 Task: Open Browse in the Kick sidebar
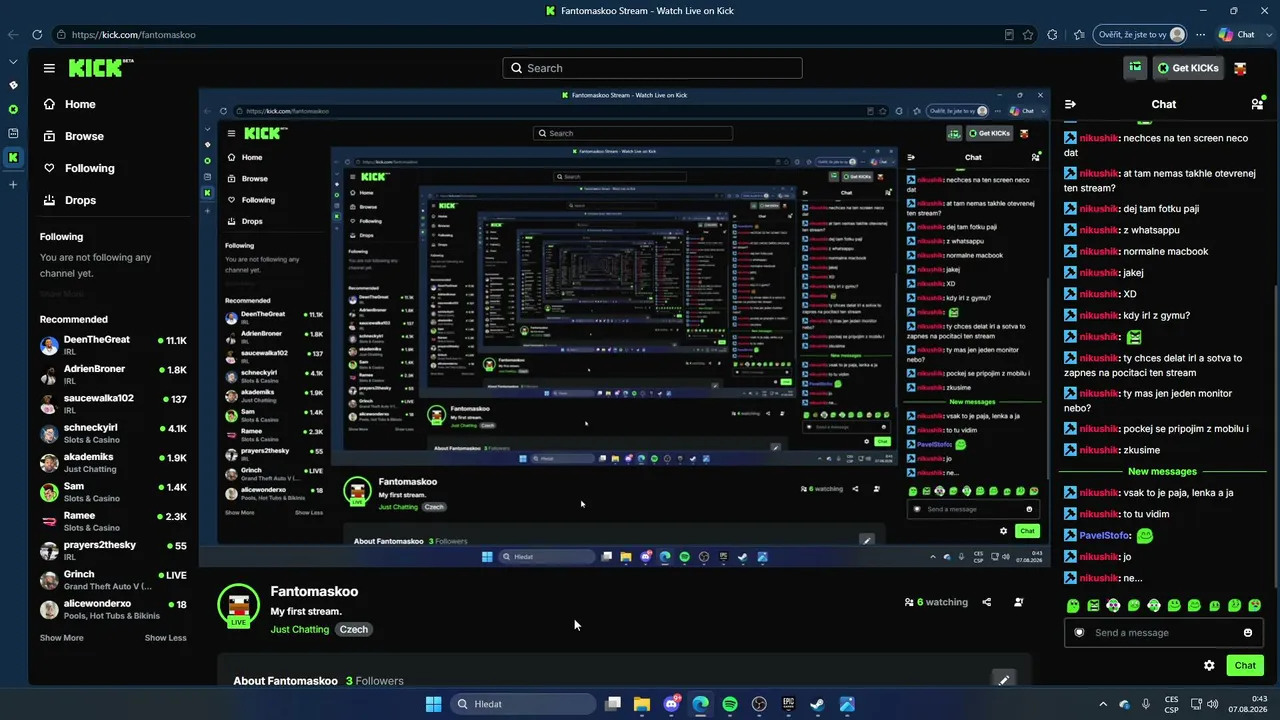click(84, 136)
